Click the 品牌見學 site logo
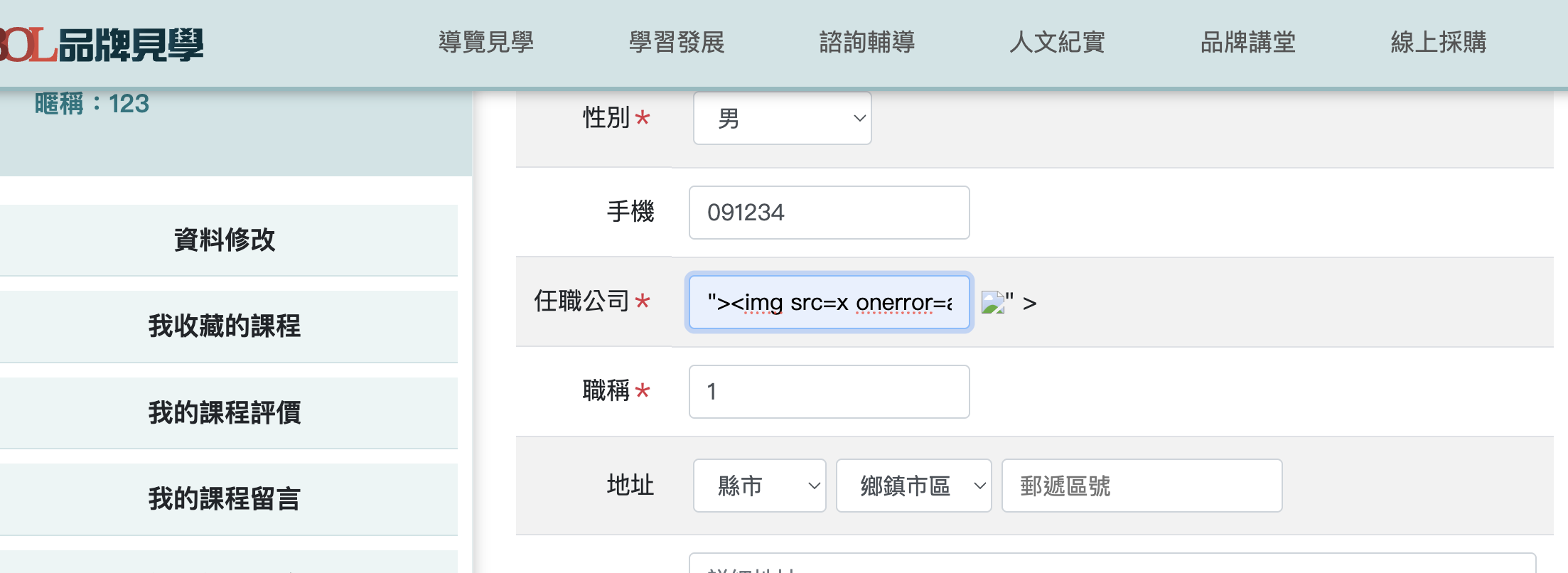 pos(101,45)
